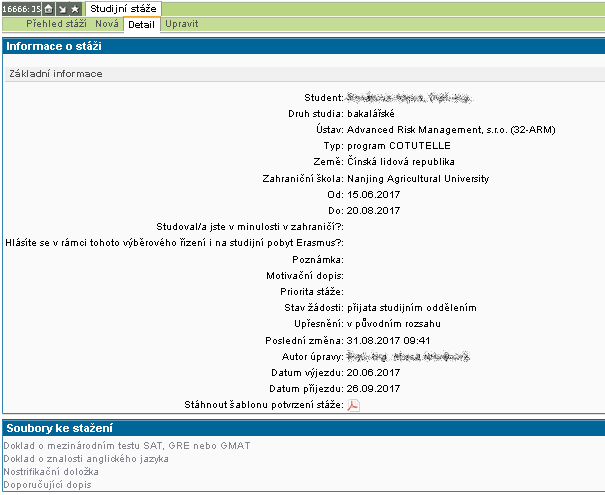
Task: Click the star favorites icon
Action: (74, 8)
